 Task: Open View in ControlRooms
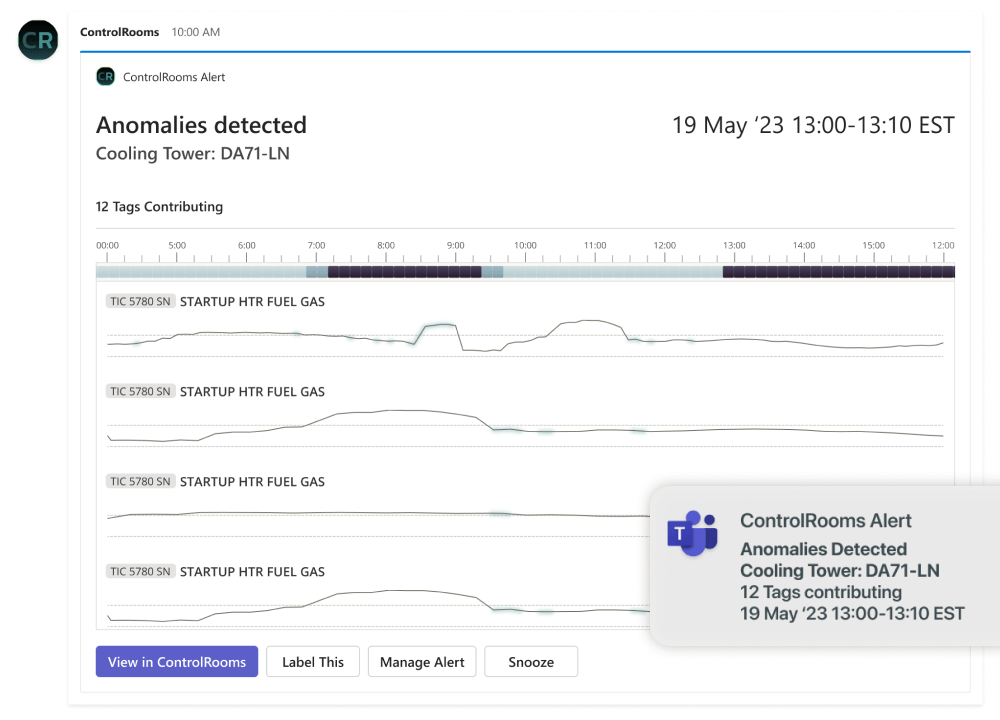pyautogui.click(x=177, y=662)
